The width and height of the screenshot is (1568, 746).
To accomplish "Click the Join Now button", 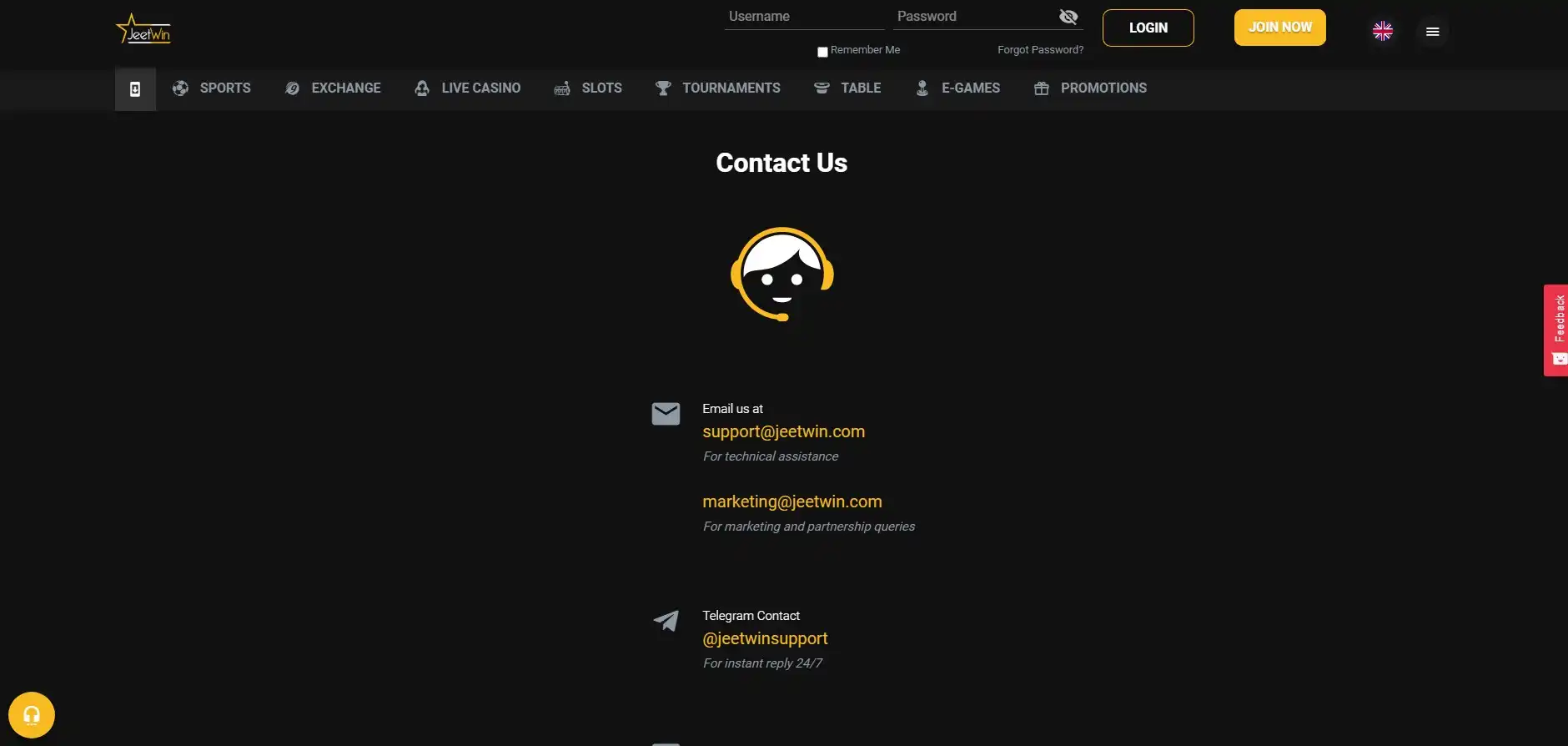I will pyautogui.click(x=1279, y=28).
